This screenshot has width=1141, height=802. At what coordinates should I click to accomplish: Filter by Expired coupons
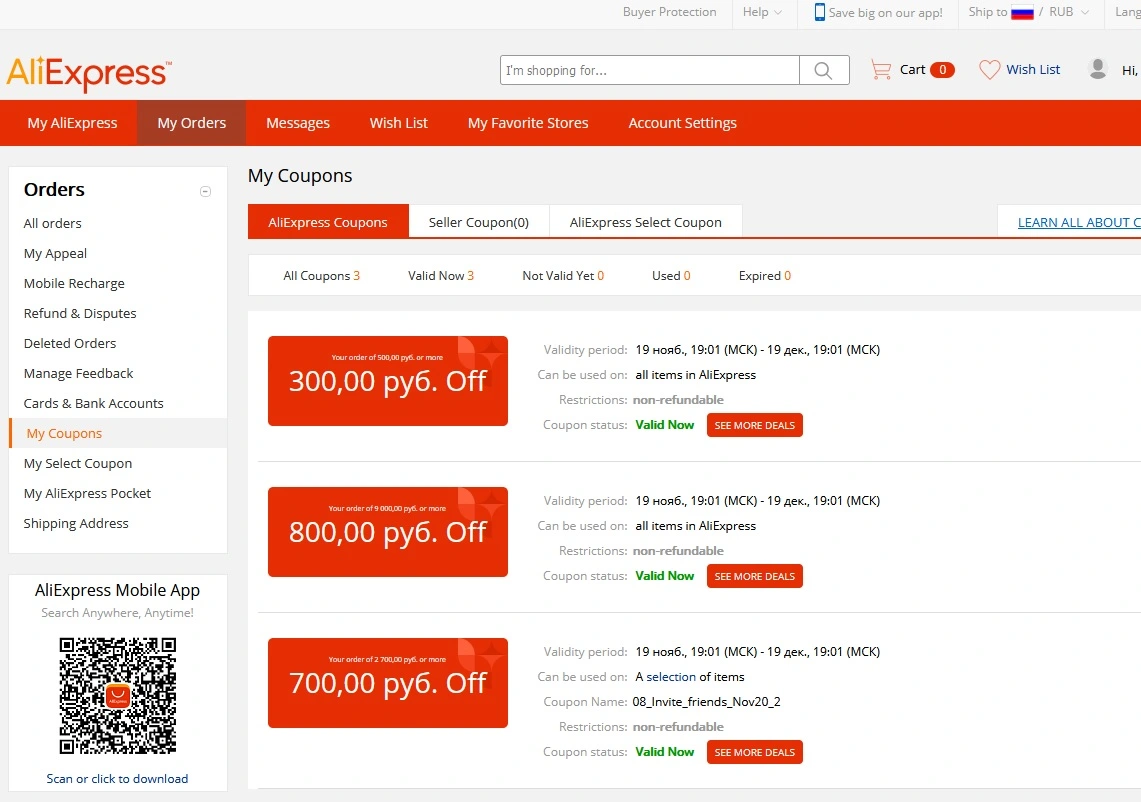pyautogui.click(x=765, y=276)
